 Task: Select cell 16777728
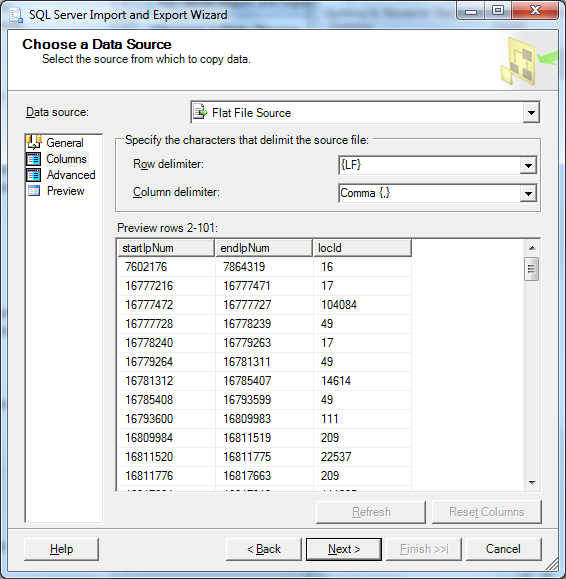(x=167, y=324)
